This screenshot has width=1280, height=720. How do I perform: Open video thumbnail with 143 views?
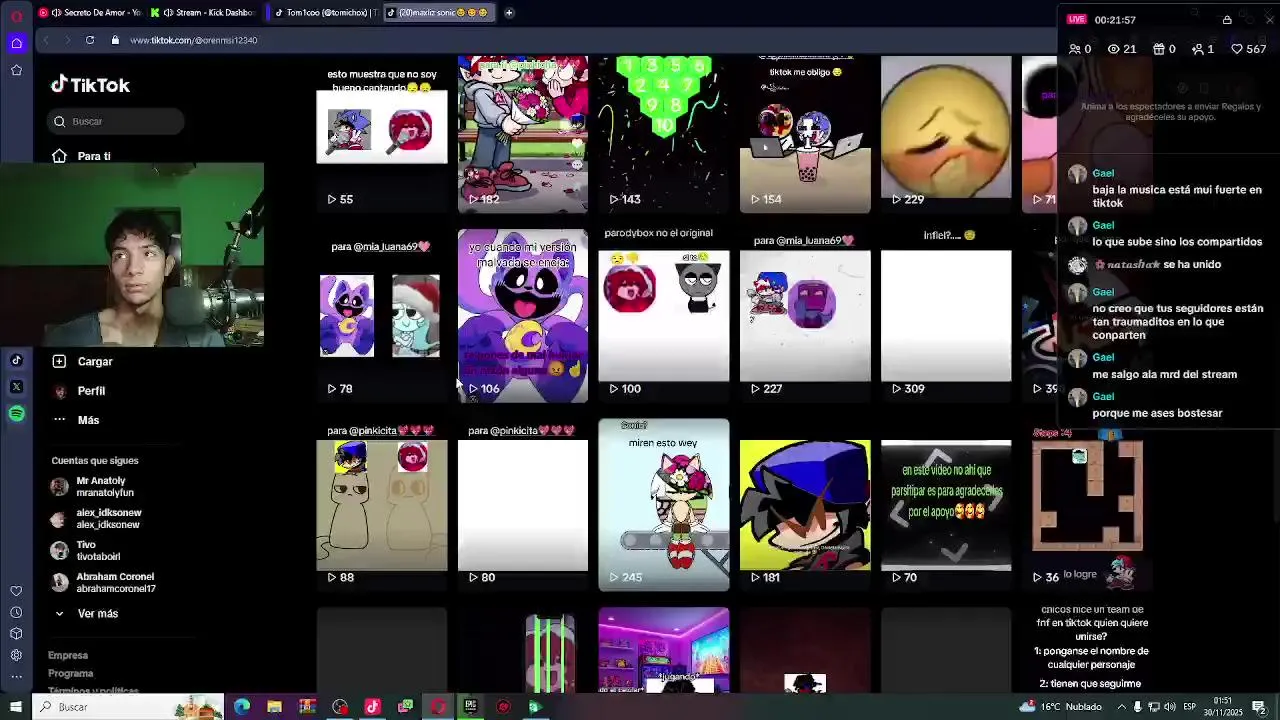pyautogui.click(x=664, y=134)
